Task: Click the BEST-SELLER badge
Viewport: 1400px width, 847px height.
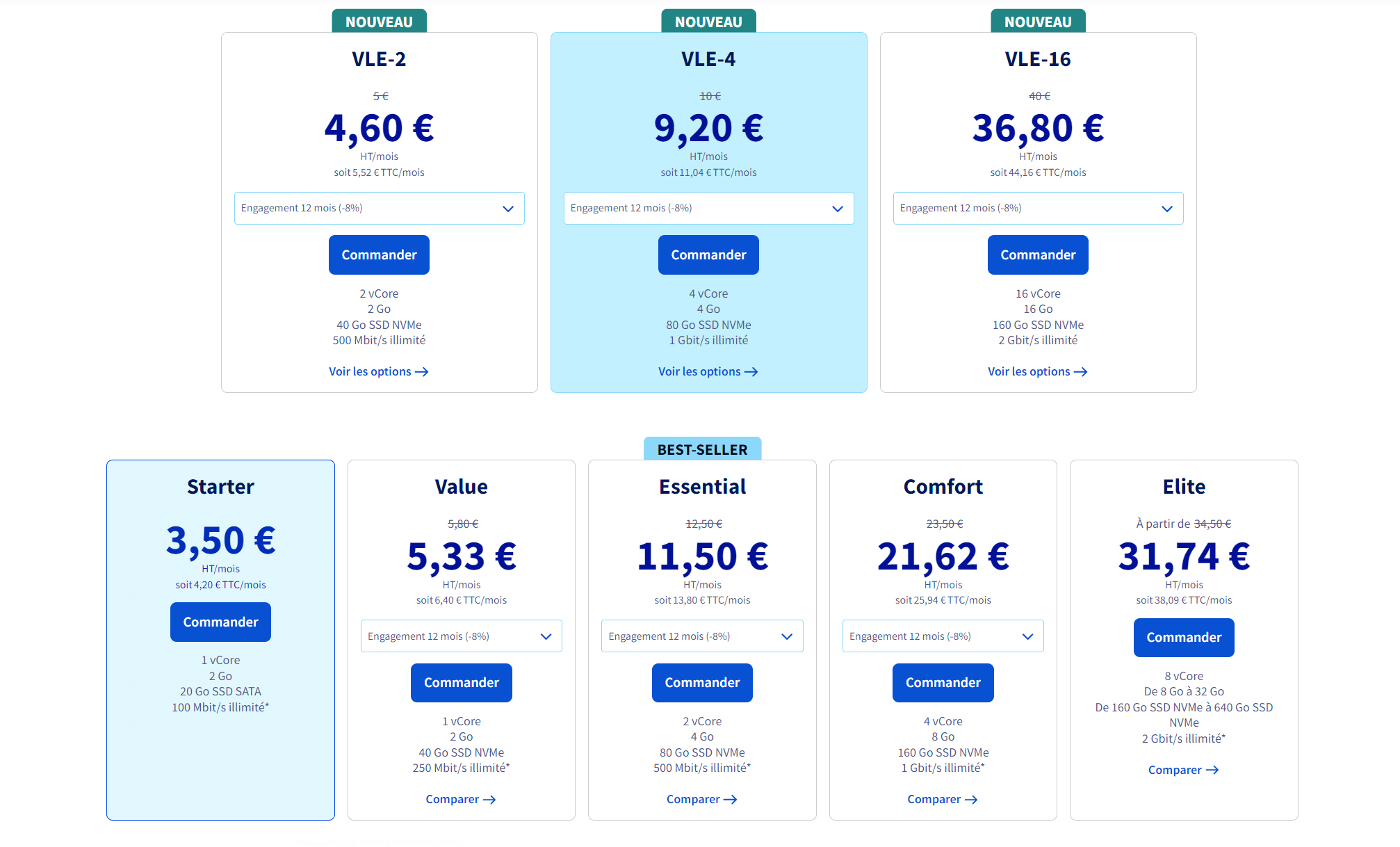Action: (702, 449)
